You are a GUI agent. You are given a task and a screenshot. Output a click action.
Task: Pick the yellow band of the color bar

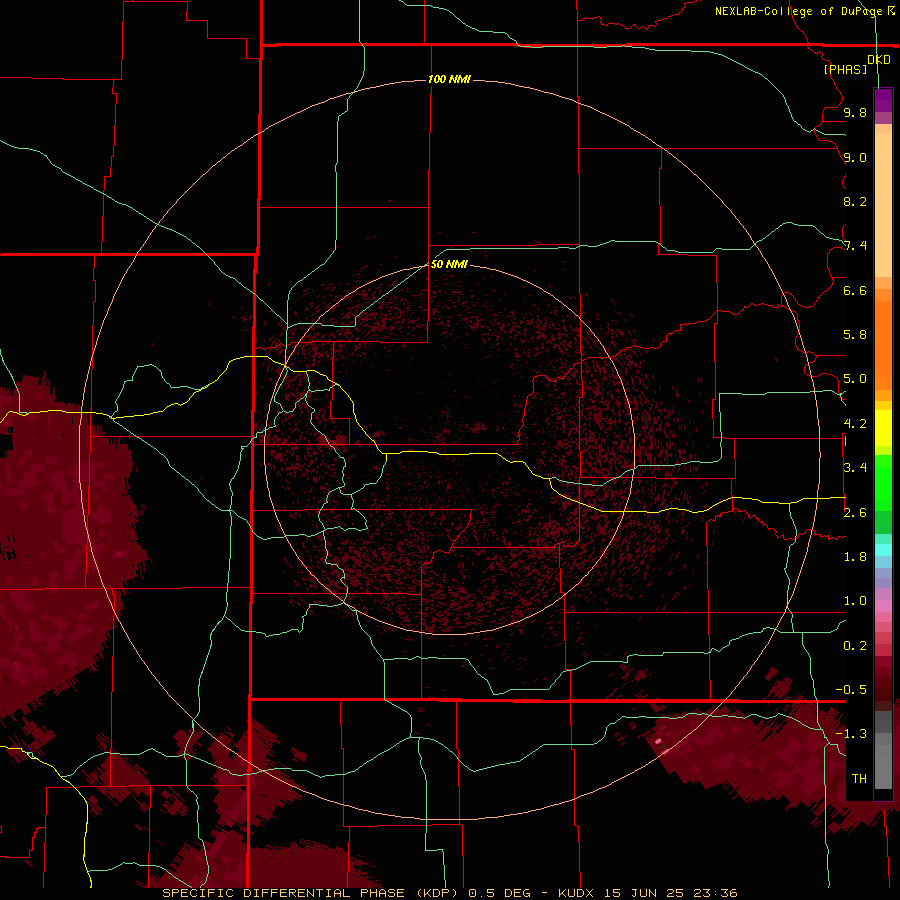click(x=883, y=428)
